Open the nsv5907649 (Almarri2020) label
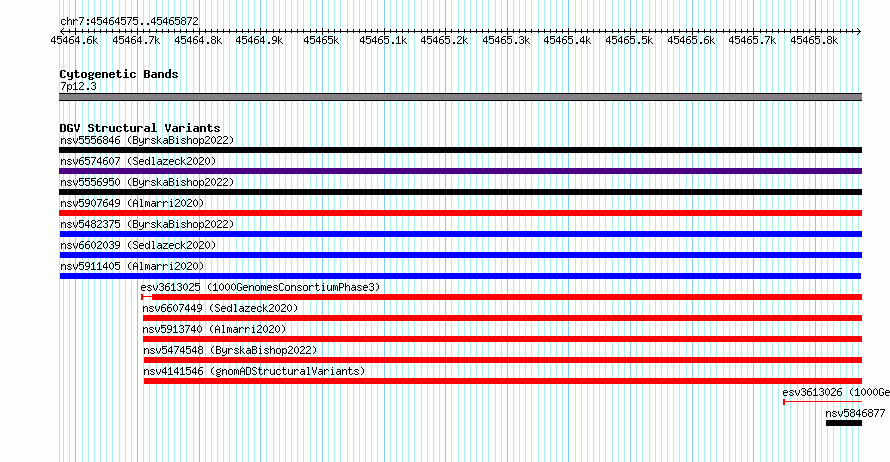Screen dimensions: 890x462 (x=132, y=203)
